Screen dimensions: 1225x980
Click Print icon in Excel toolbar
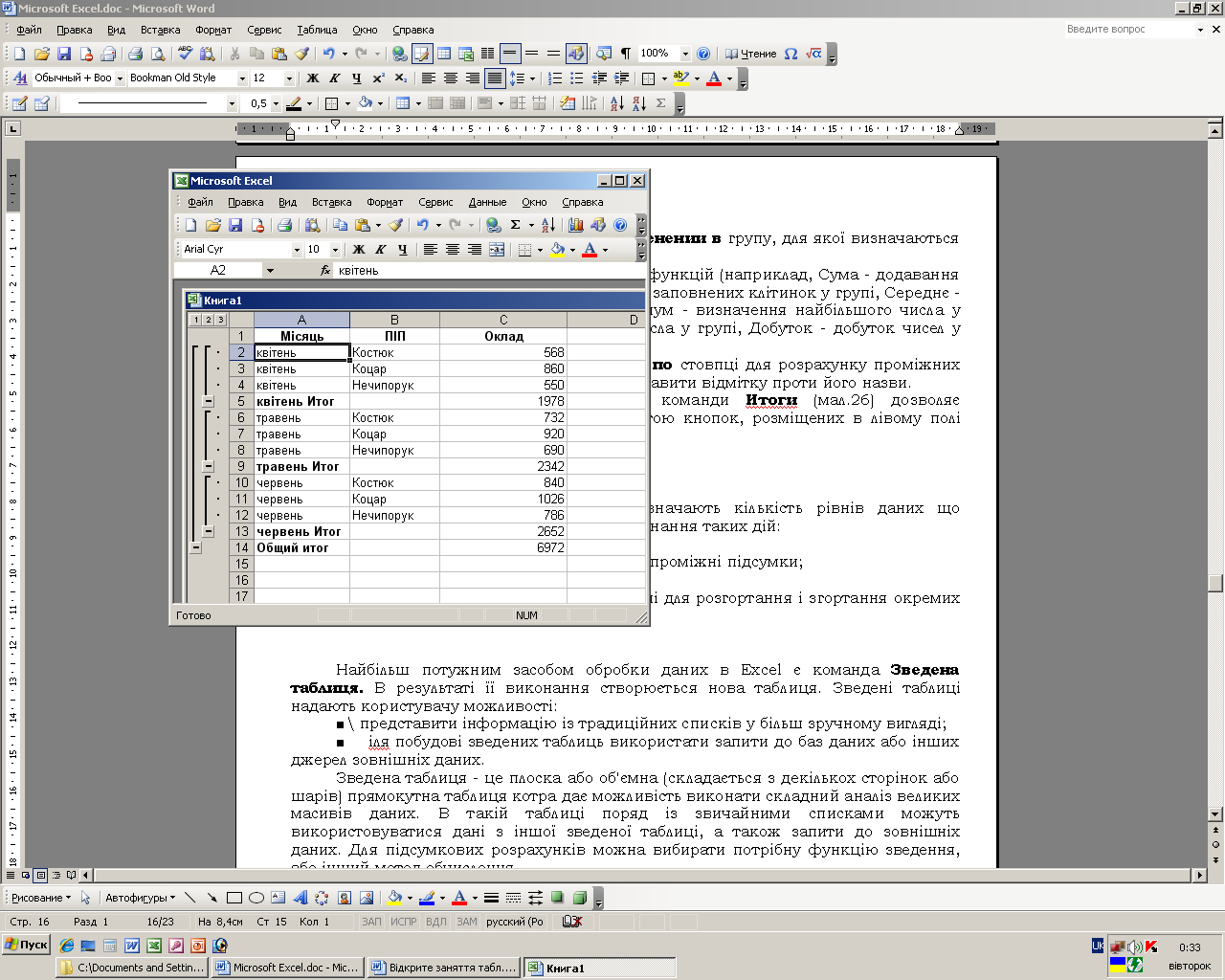[284, 225]
